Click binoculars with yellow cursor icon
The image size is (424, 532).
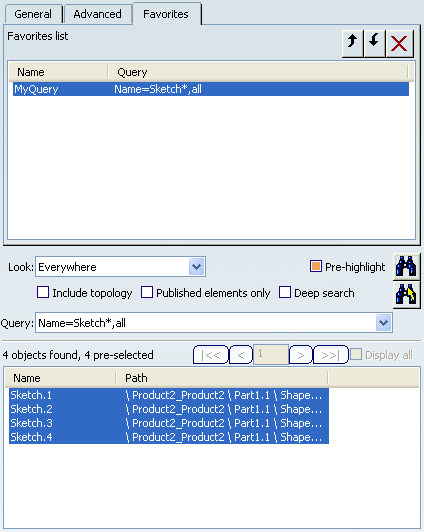click(406, 294)
